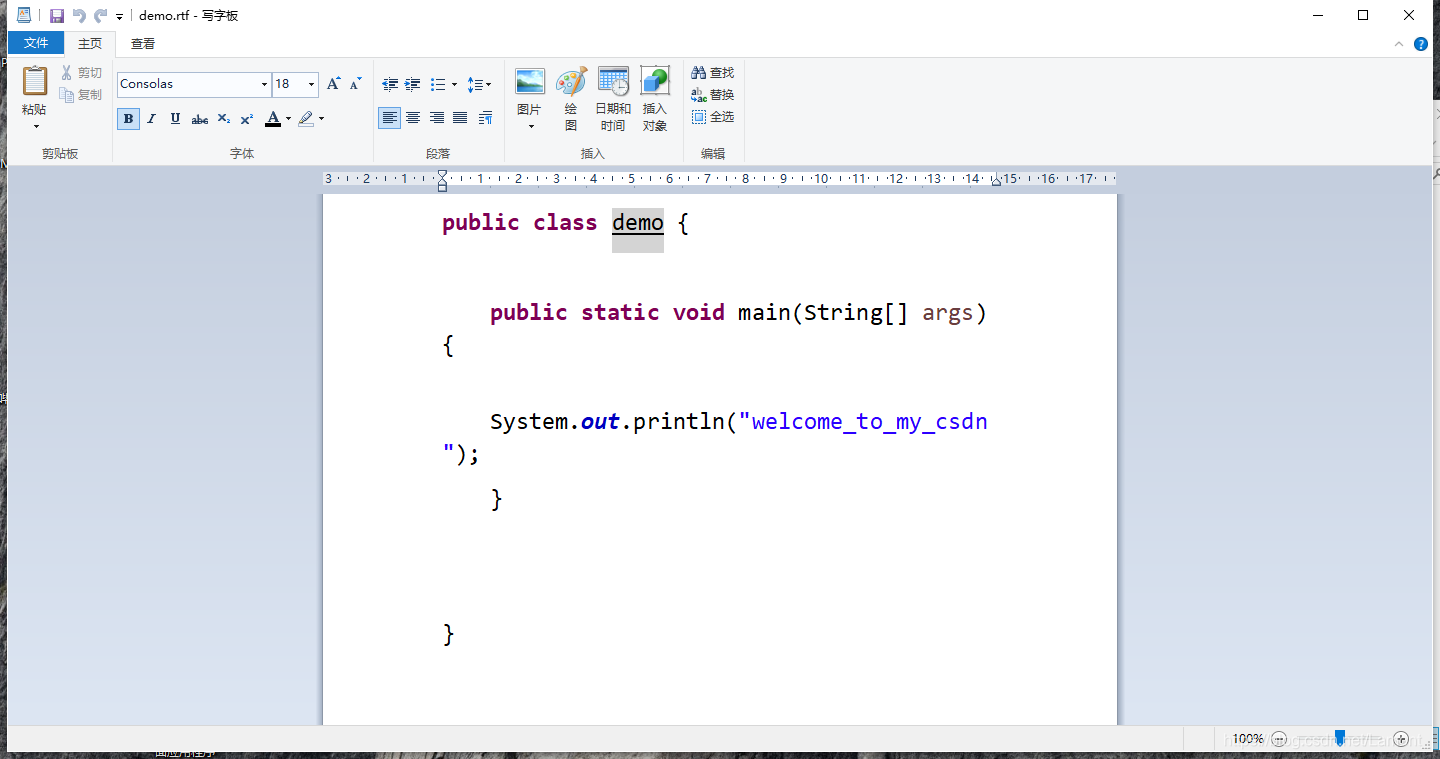The image size is (1440, 759).
Task: Save the document from quick access toolbar
Action: [x=57, y=16]
